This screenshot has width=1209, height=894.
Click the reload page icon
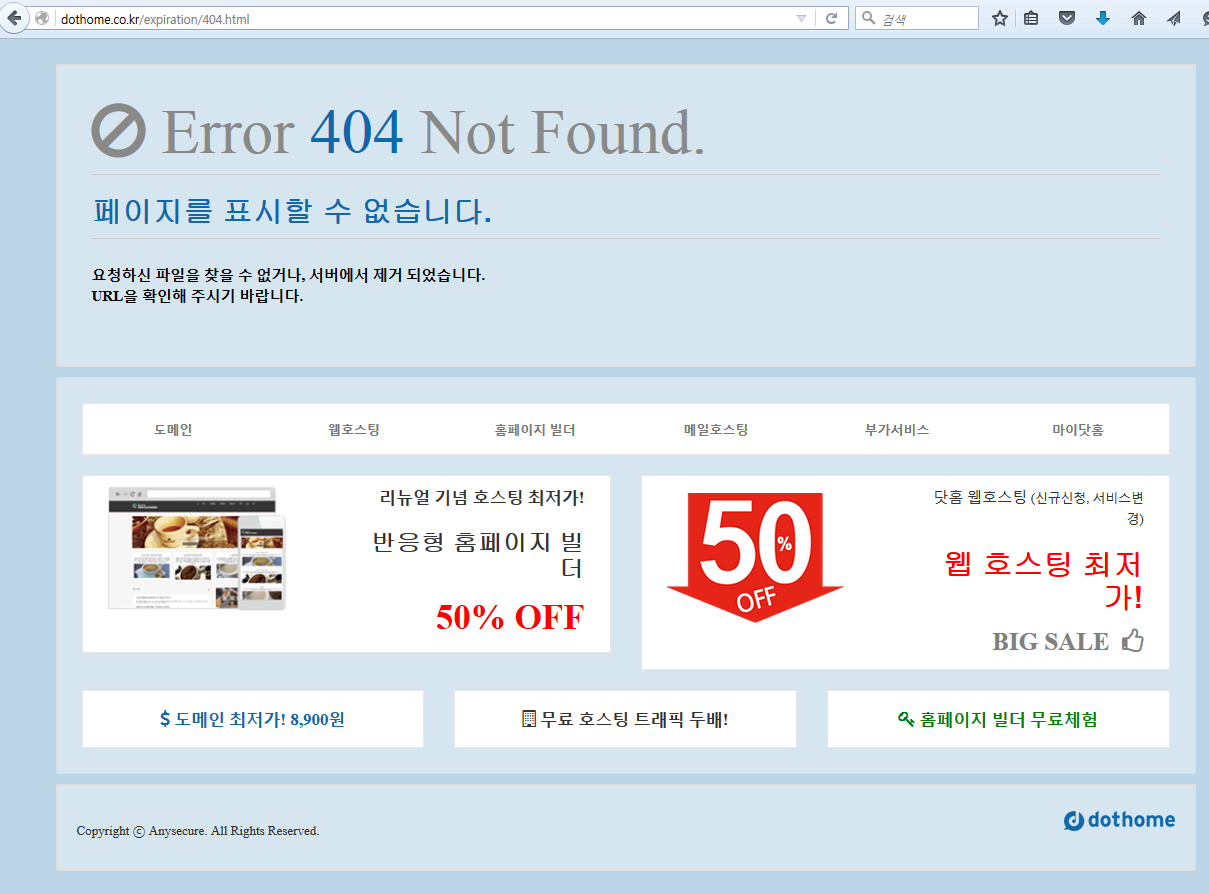(x=831, y=18)
